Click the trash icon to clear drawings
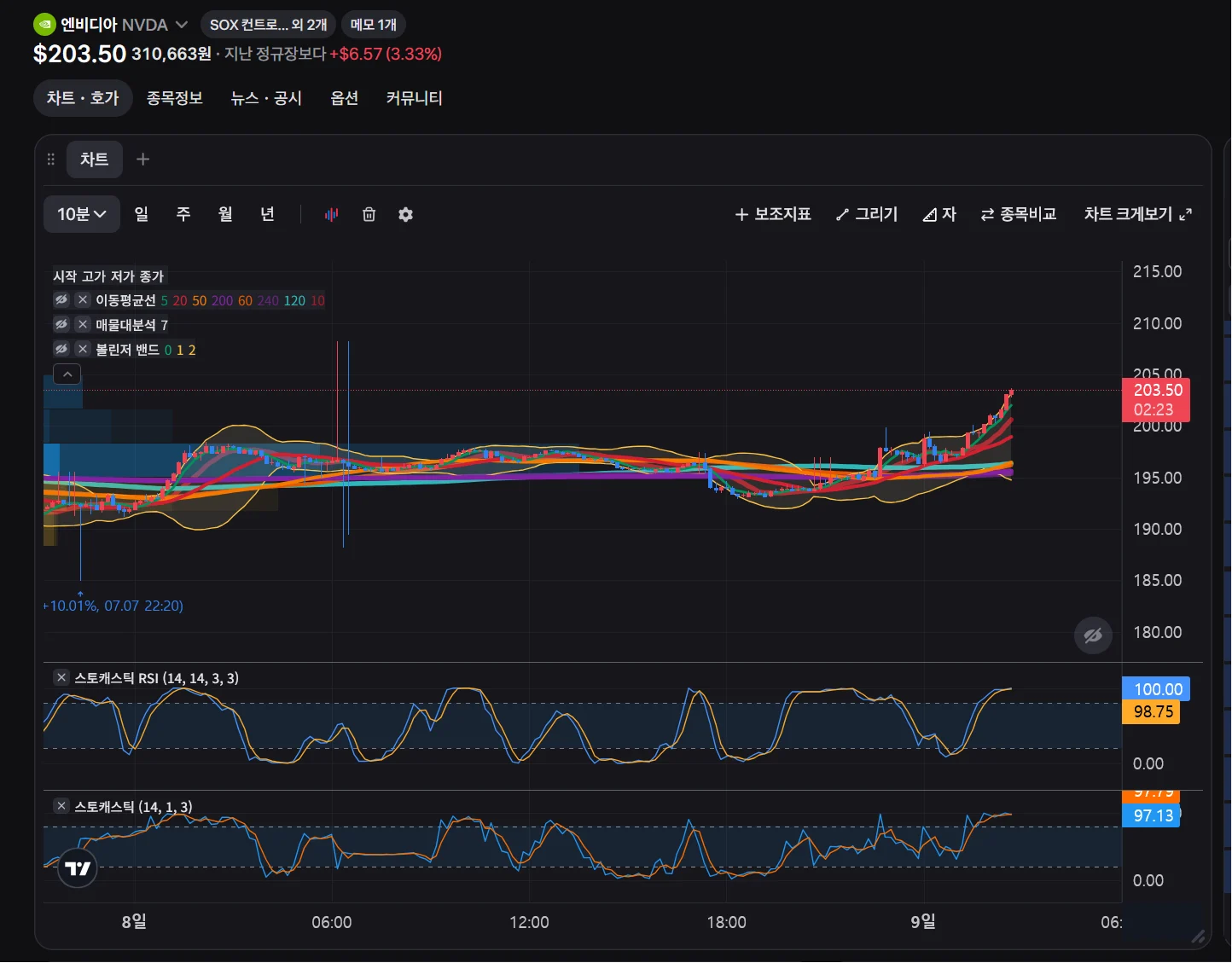This screenshot has height=963, width=1232. (369, 214)
